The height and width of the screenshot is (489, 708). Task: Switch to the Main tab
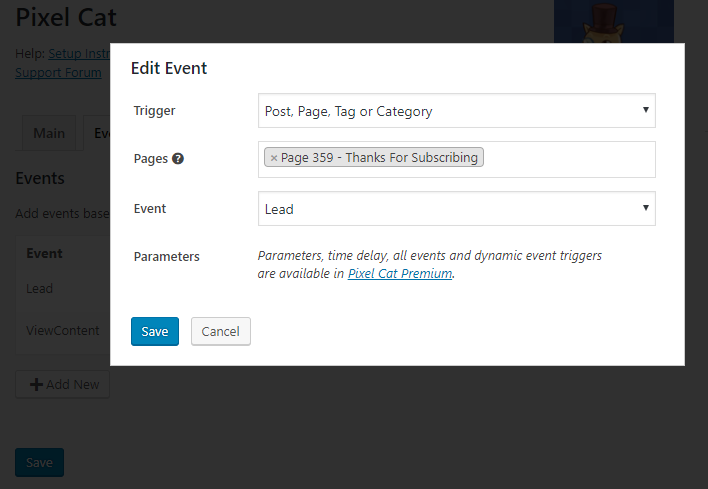coord(49,133)
